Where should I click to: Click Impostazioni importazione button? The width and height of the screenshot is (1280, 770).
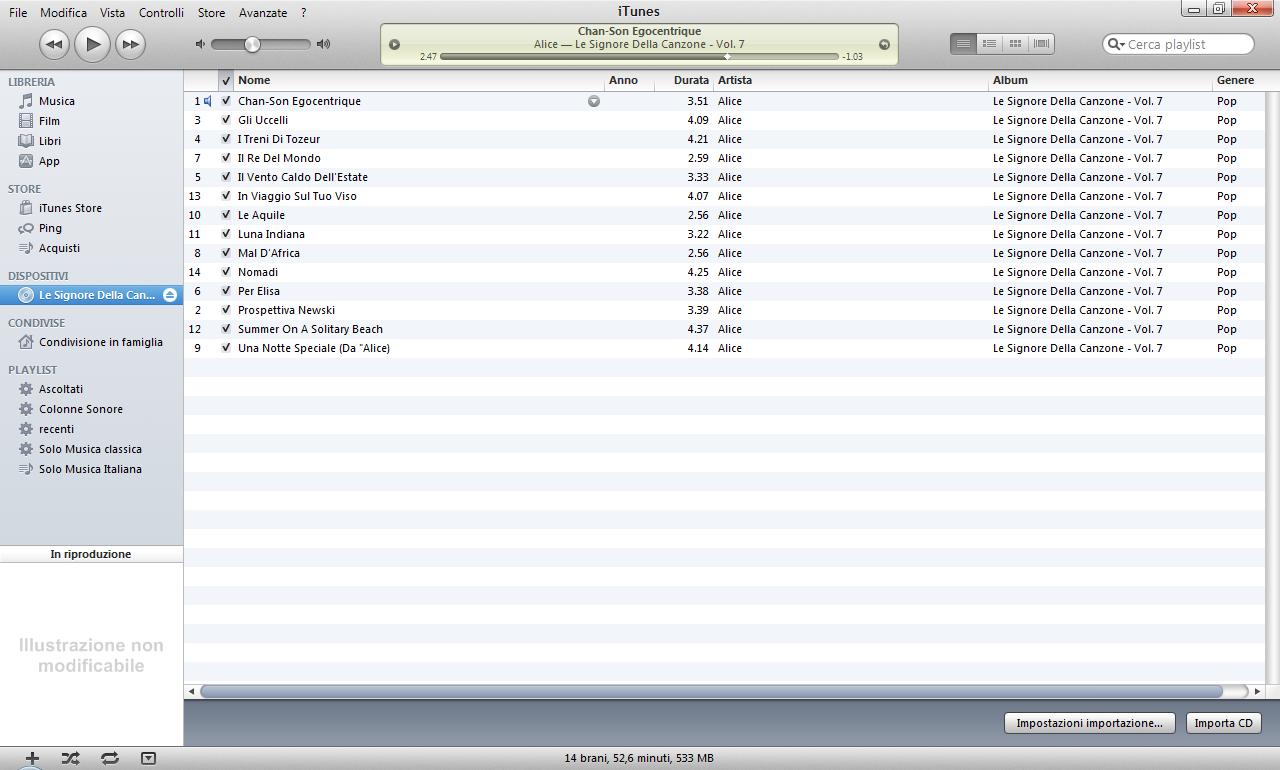1089,723
